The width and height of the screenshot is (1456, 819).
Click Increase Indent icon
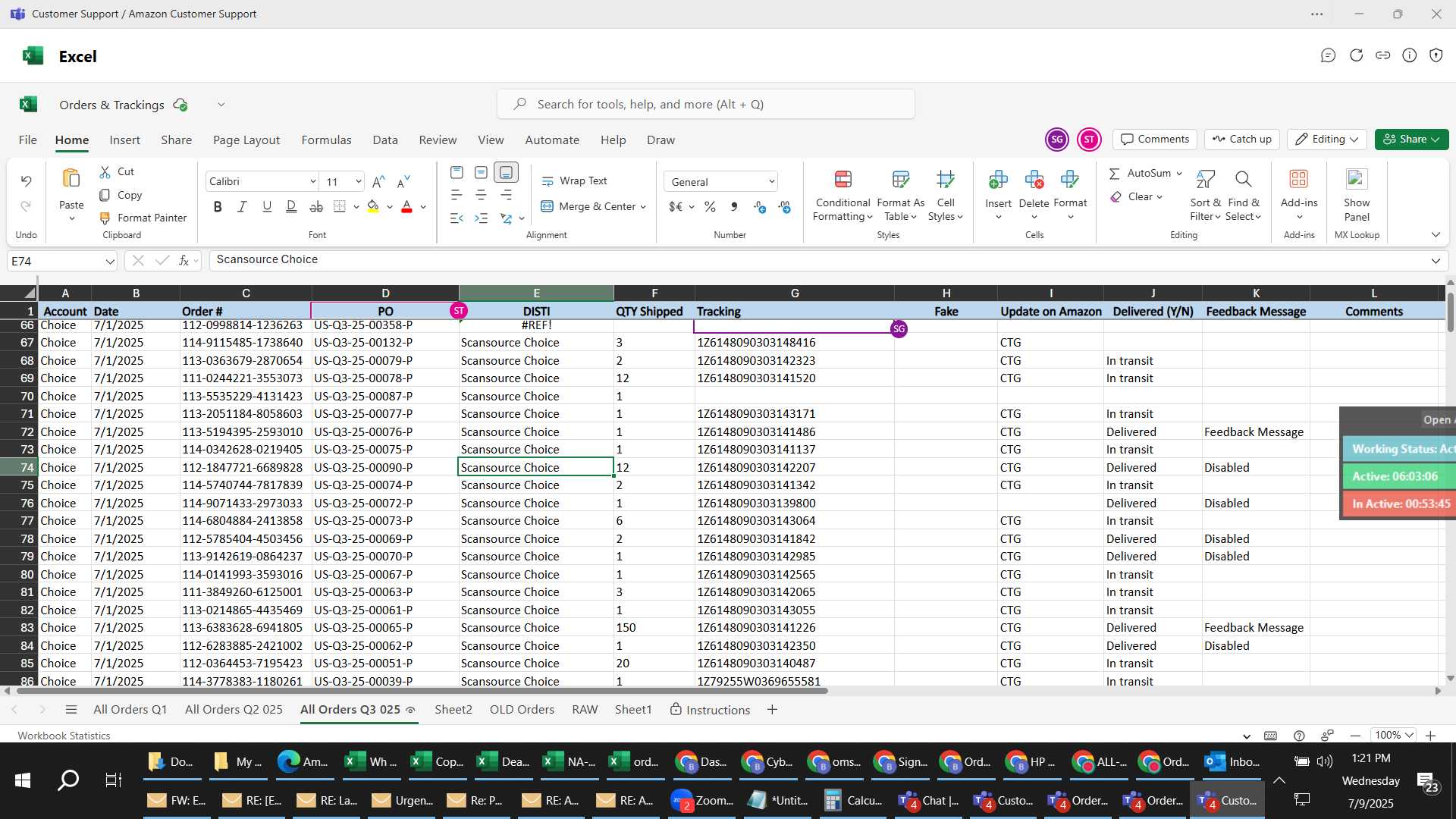coord(481,218)
